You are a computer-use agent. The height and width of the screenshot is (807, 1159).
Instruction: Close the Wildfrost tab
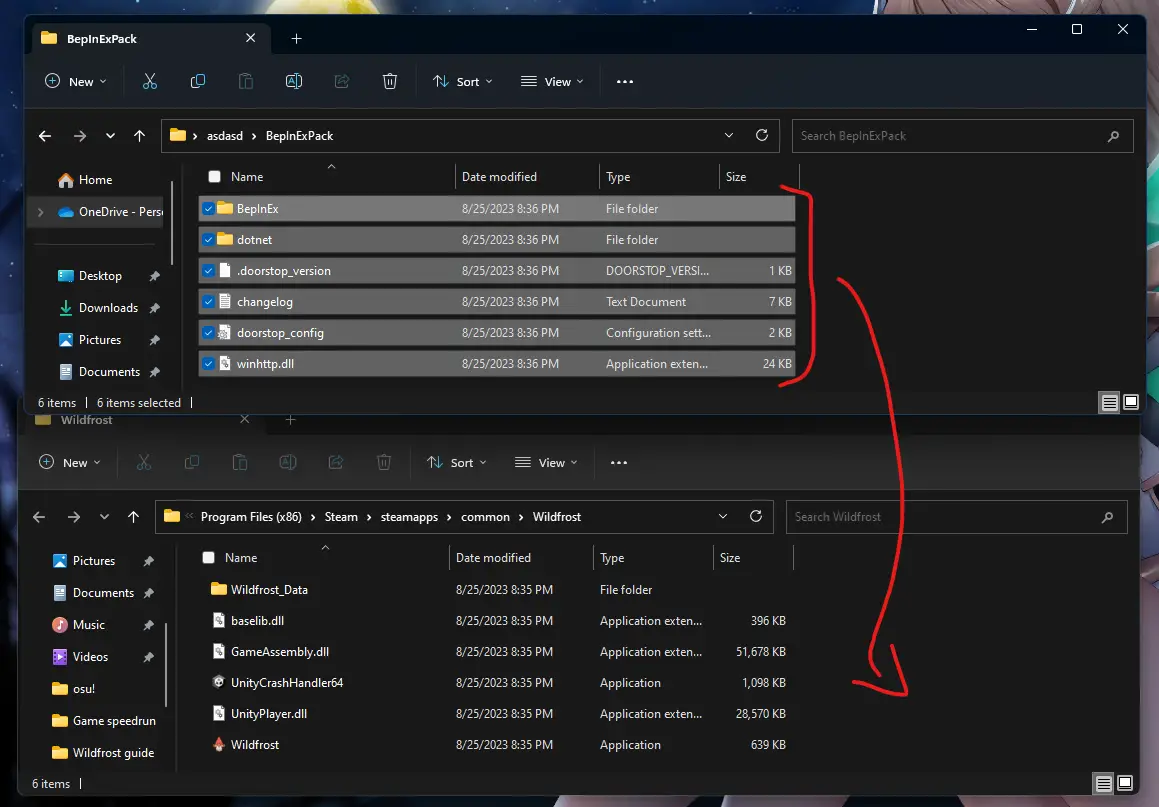(245, 420)
